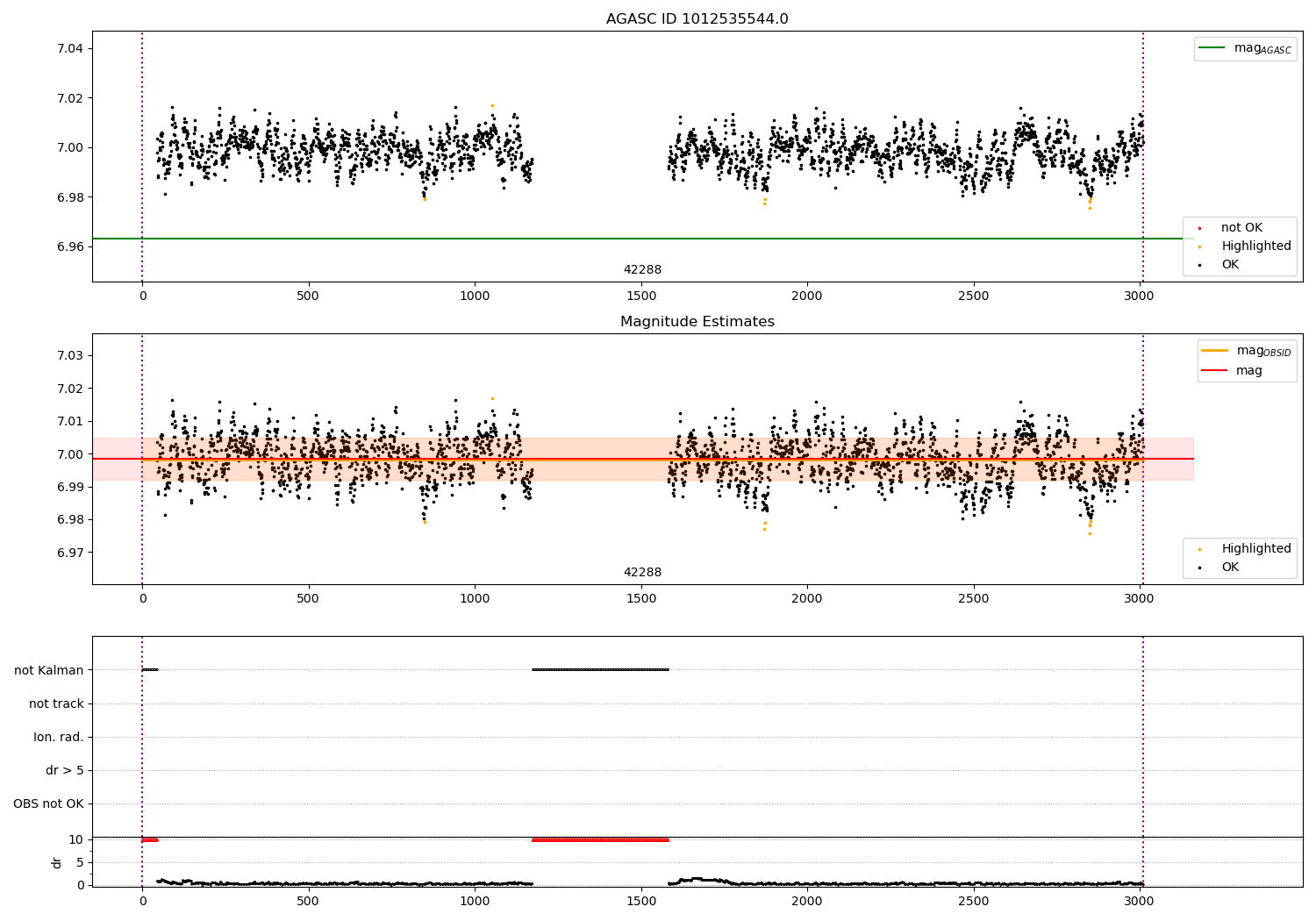Select the "OK" legend entry in the Magnitude Estimates plot
This screenshot has width=1316, height=921.
(1230, 568)
